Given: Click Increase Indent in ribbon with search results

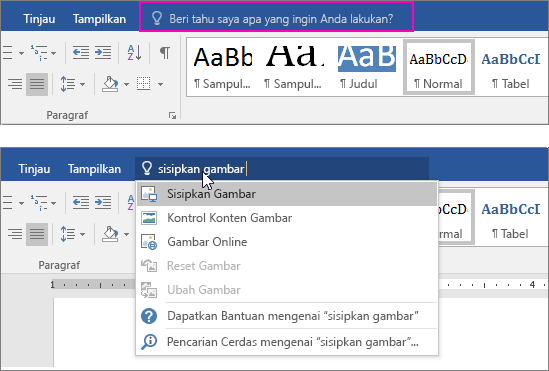Looking at the screenshot, I should 103,203.
